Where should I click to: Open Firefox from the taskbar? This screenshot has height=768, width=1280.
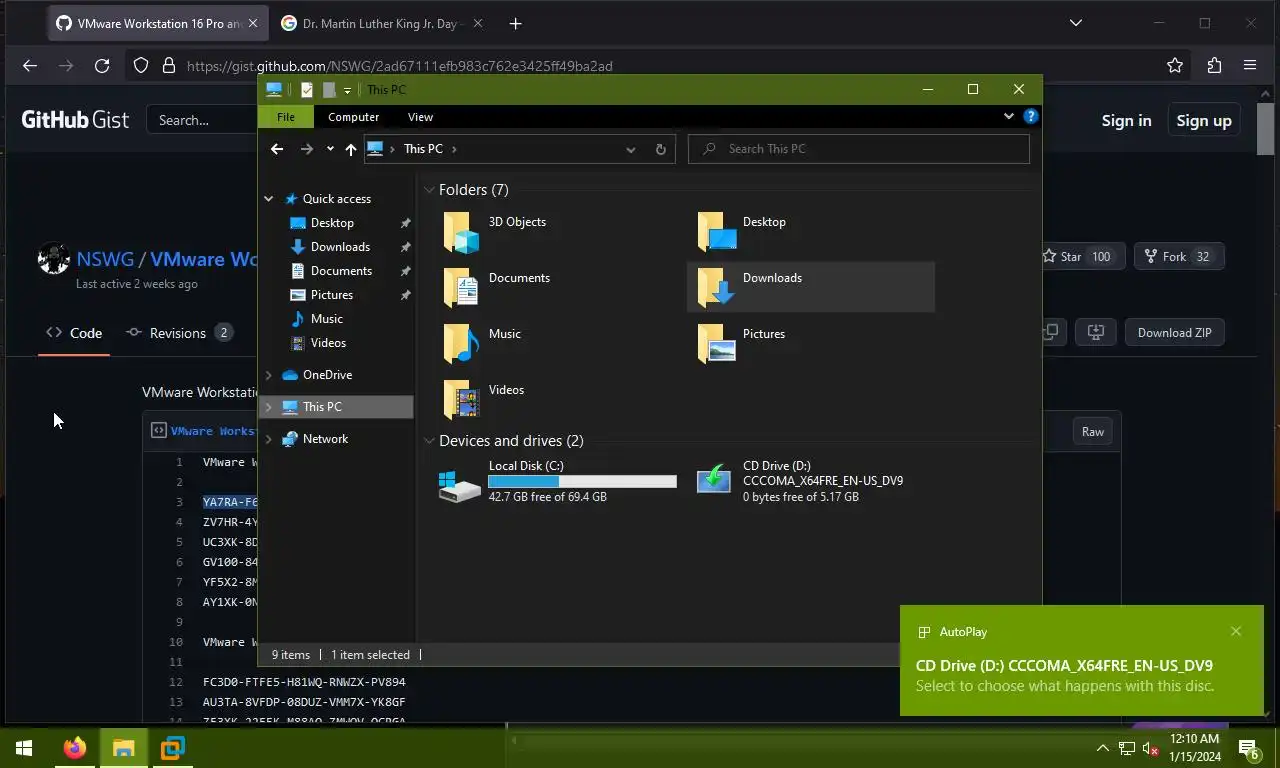coord(74,747)
